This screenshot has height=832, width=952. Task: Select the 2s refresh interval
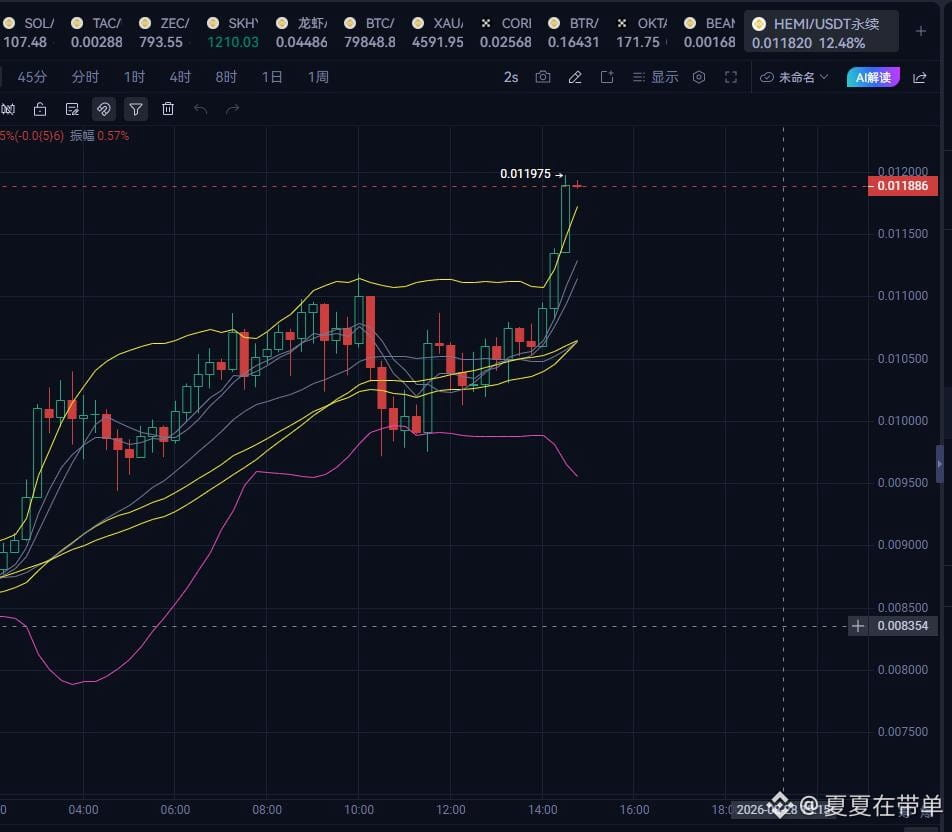pyautogui.click(x=511, y=77)
